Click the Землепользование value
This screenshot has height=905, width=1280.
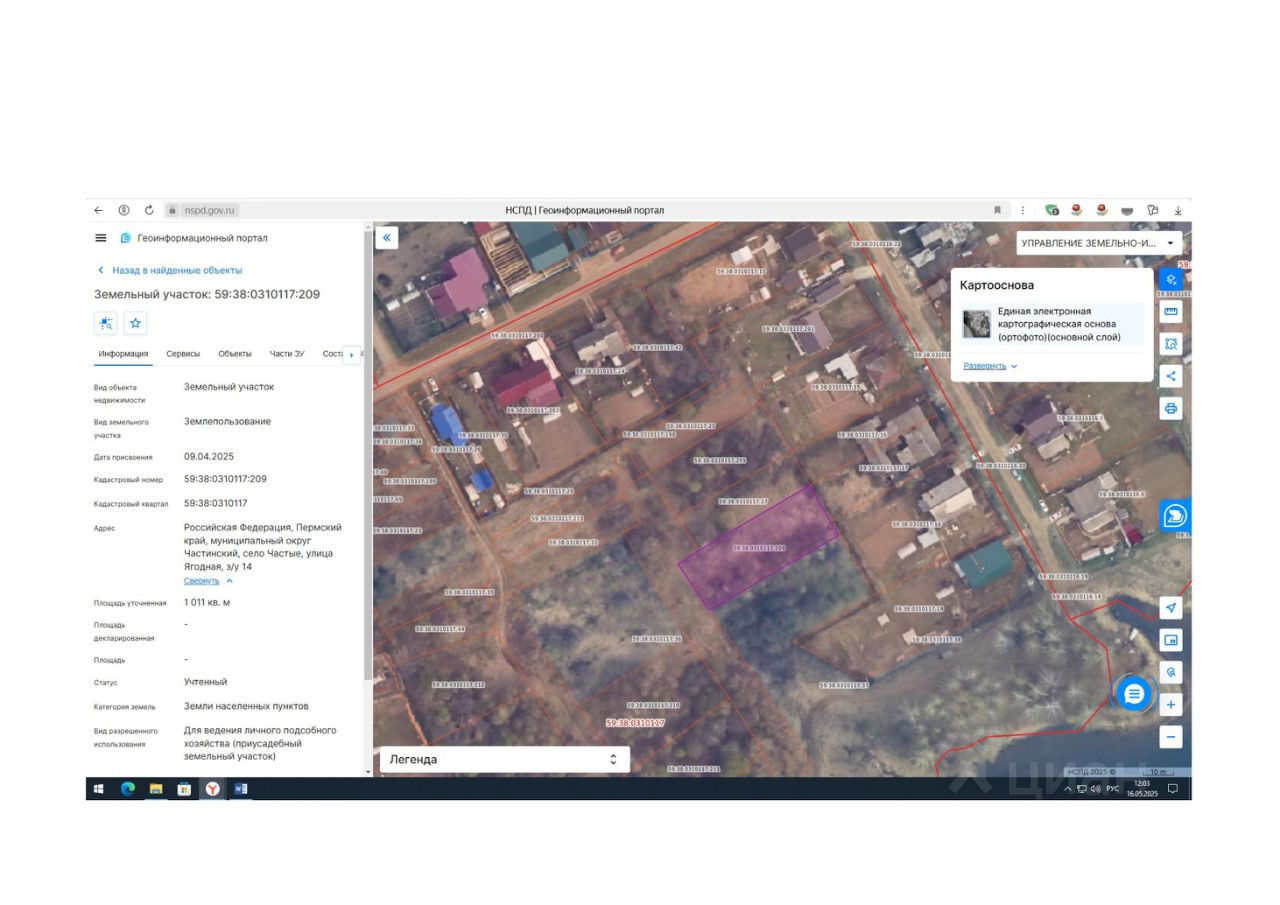click(x=227, y=421)
